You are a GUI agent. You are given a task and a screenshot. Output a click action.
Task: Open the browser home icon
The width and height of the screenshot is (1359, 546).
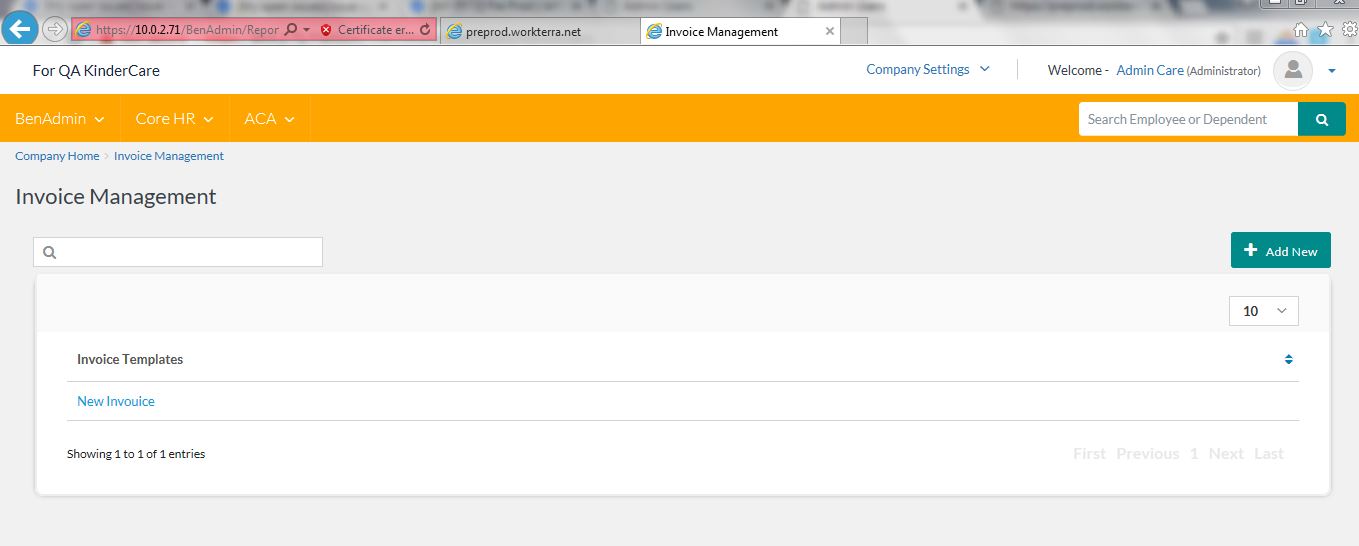(1301, 29)
